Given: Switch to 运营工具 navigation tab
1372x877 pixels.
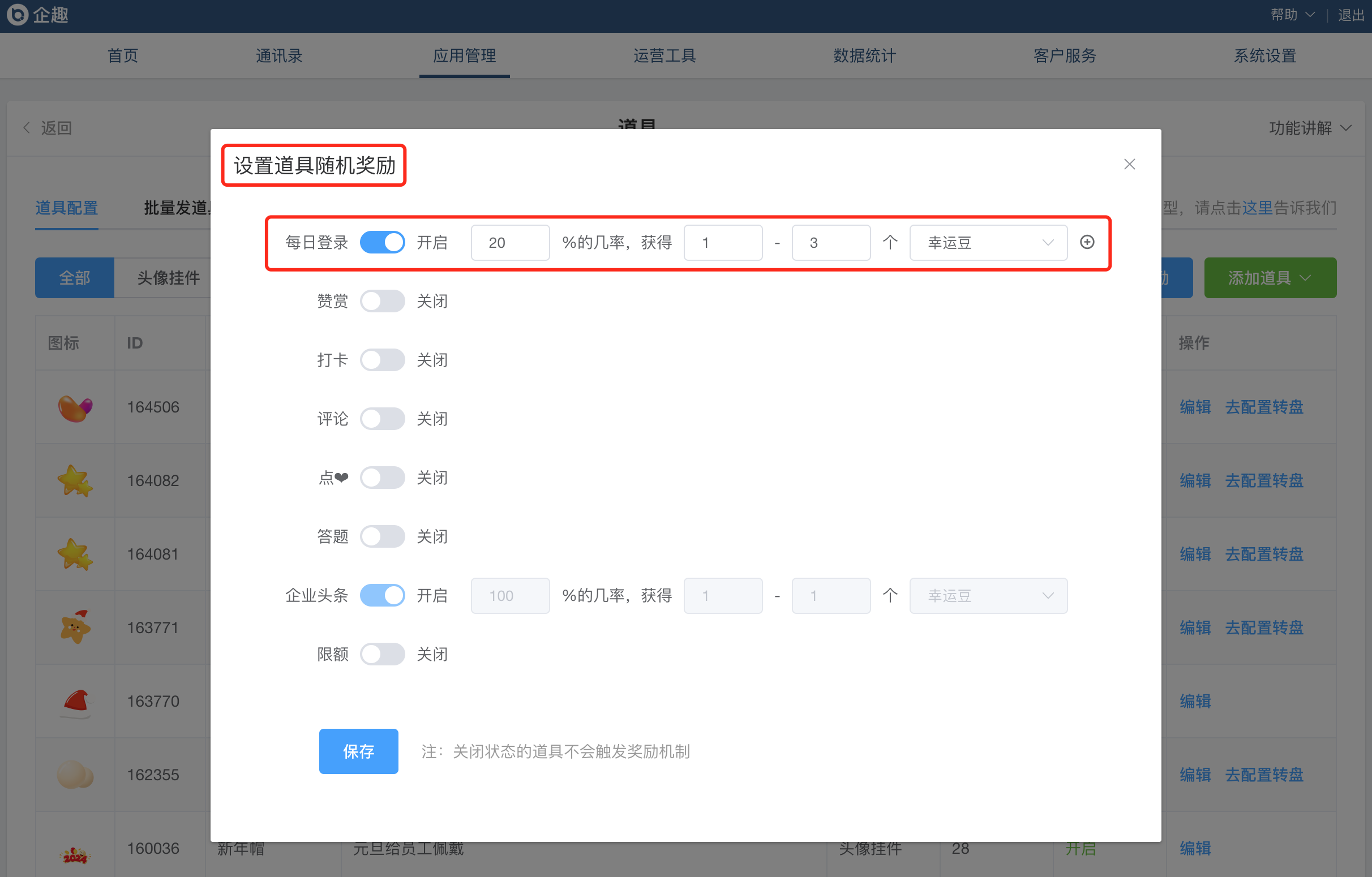Looking at the screenshot, I should (664, 56).
